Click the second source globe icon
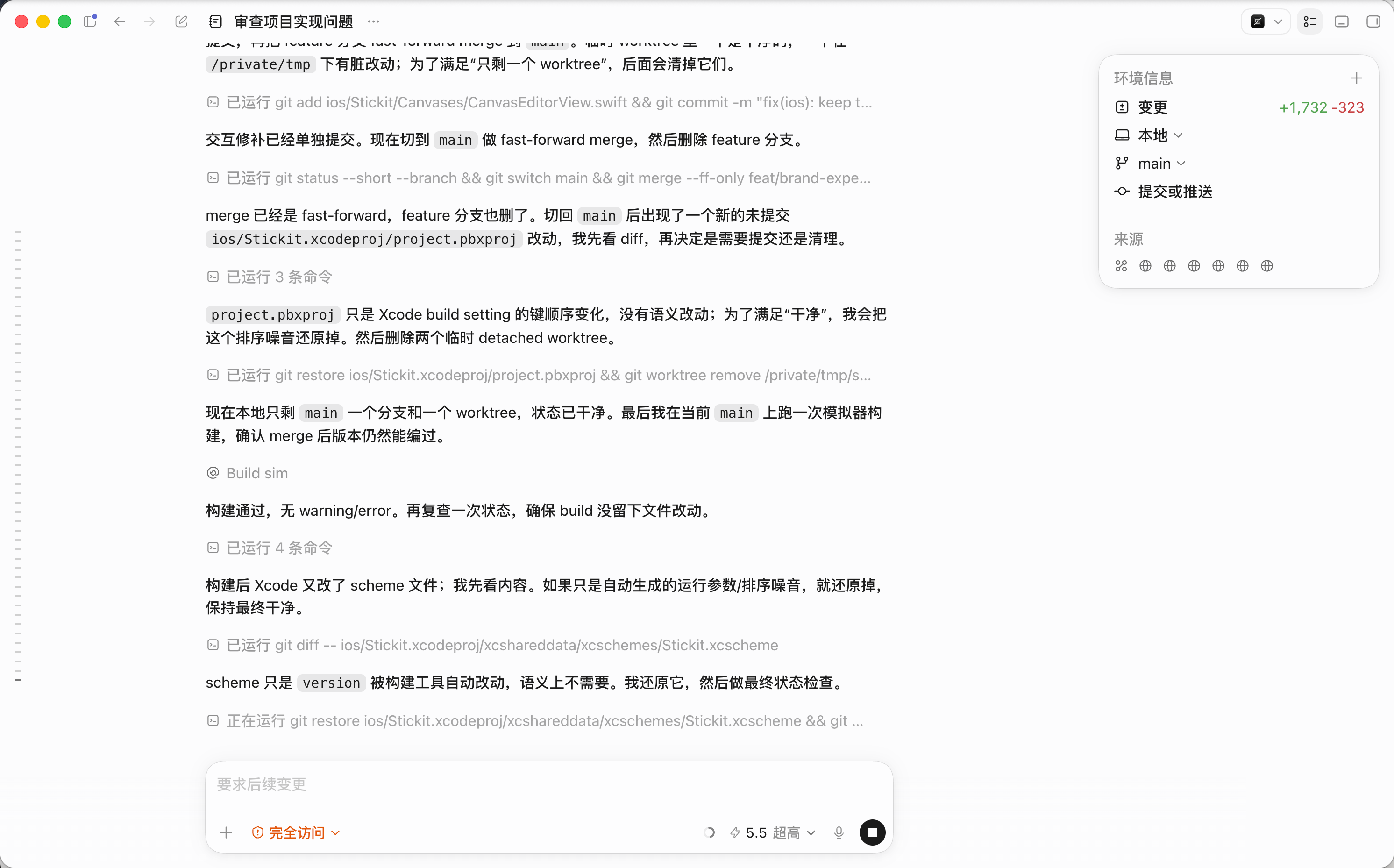The height and width of the screenshot is (868, 1394). [1145, 266]
